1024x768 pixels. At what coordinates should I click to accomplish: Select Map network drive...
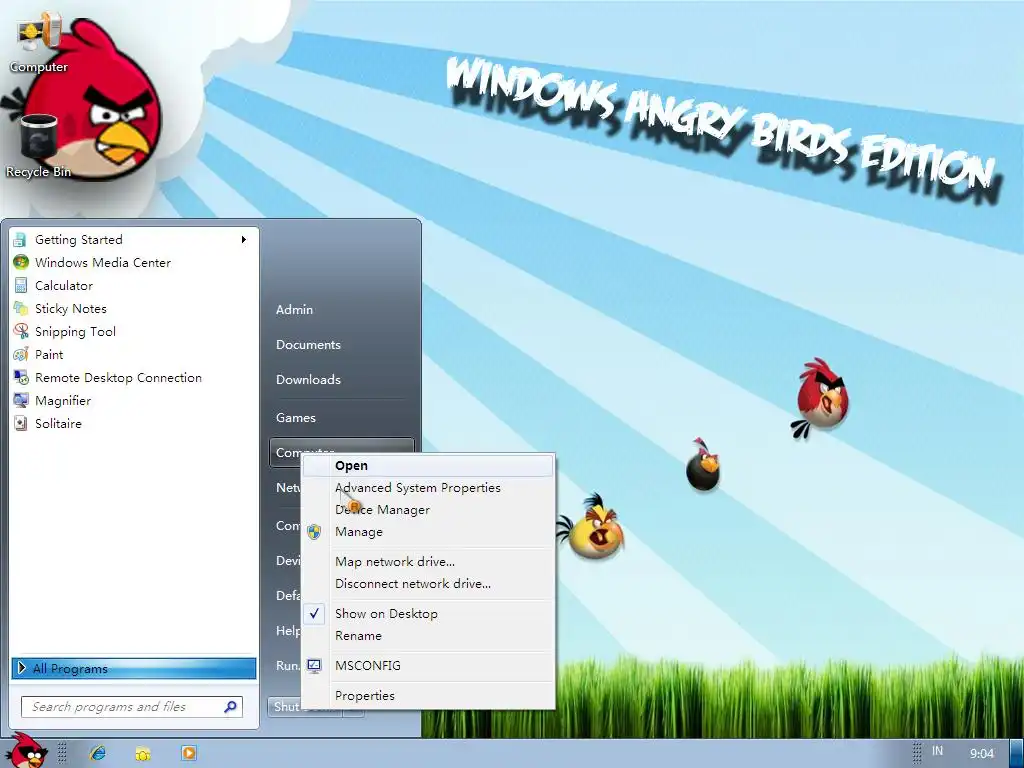point(428,562)
